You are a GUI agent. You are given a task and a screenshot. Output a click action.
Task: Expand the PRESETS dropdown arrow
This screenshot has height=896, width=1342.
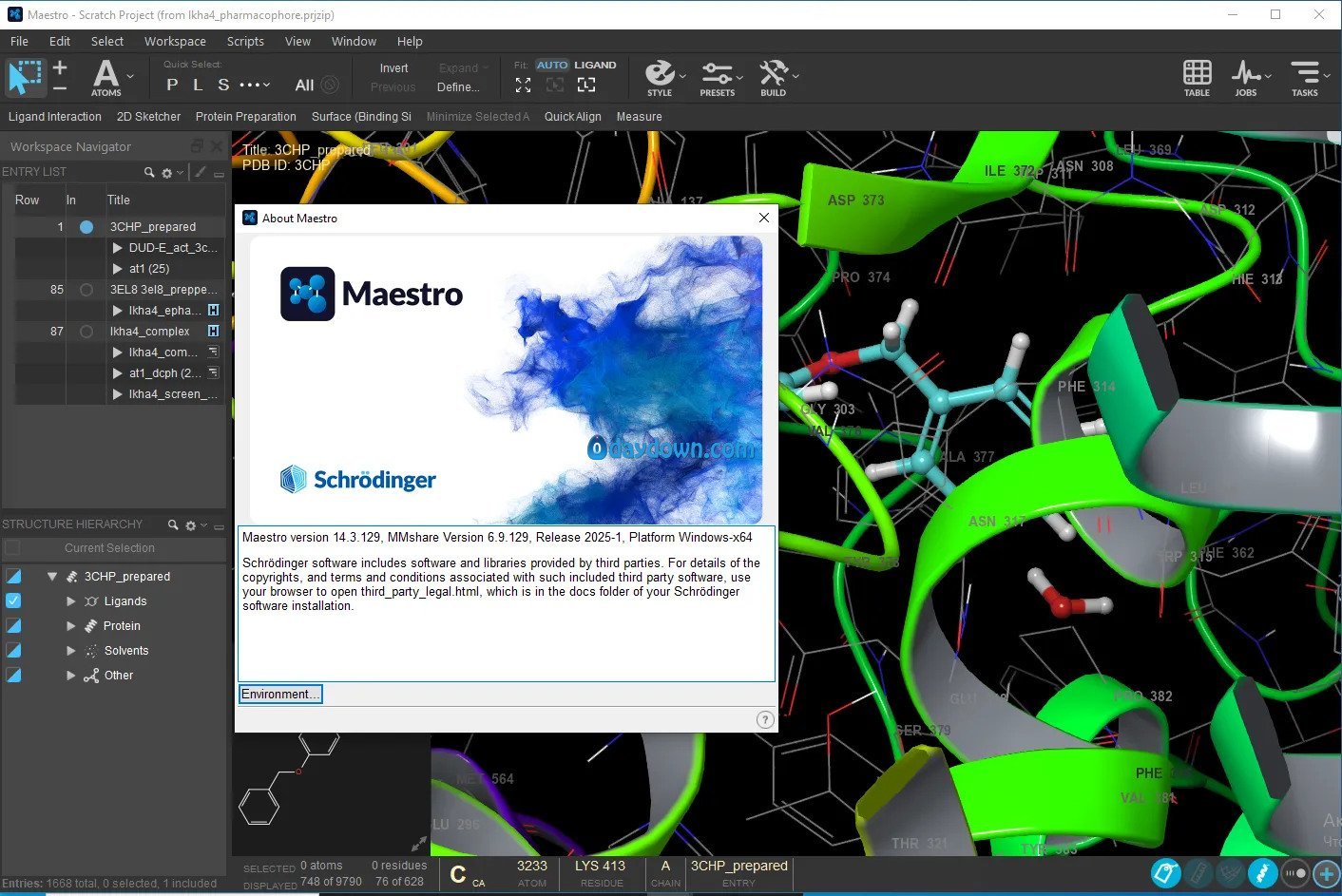(x=739, y=76)
